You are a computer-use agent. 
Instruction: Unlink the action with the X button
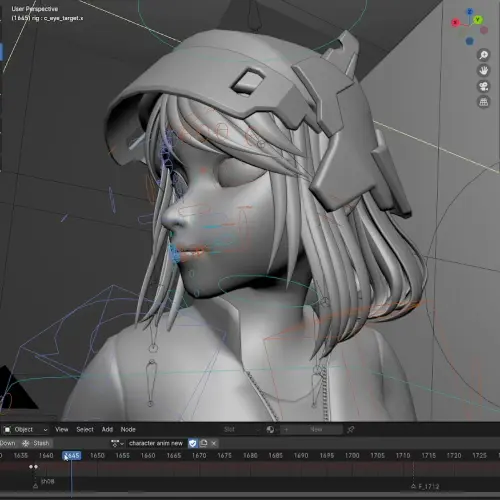coord(214,443)
